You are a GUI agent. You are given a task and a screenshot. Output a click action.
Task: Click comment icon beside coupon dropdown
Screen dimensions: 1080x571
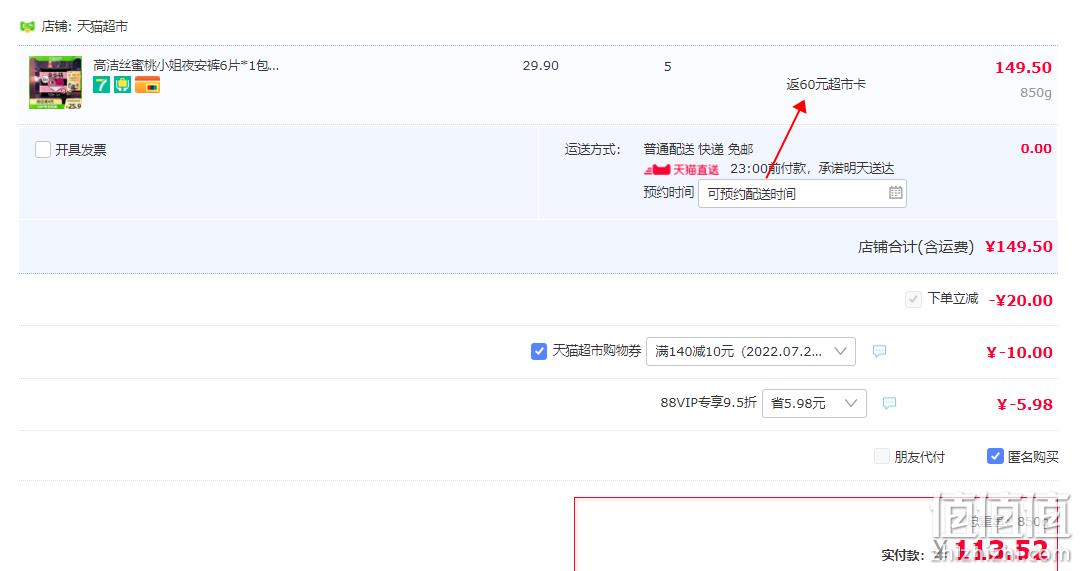(879, 351)
